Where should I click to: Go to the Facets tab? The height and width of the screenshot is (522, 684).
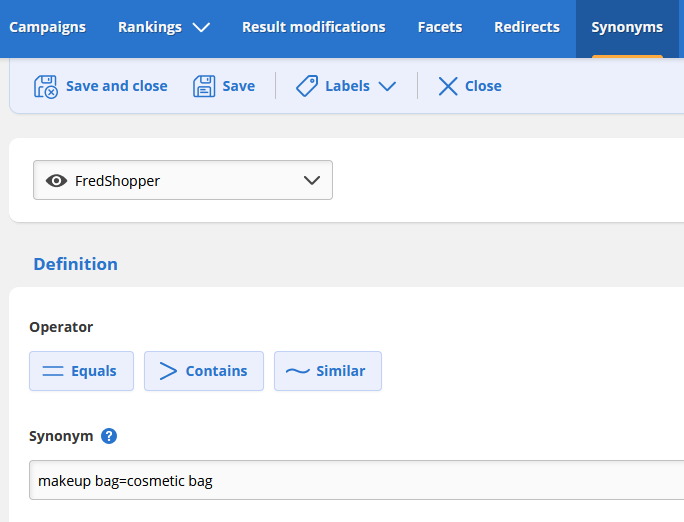click(x=439, y=27)
